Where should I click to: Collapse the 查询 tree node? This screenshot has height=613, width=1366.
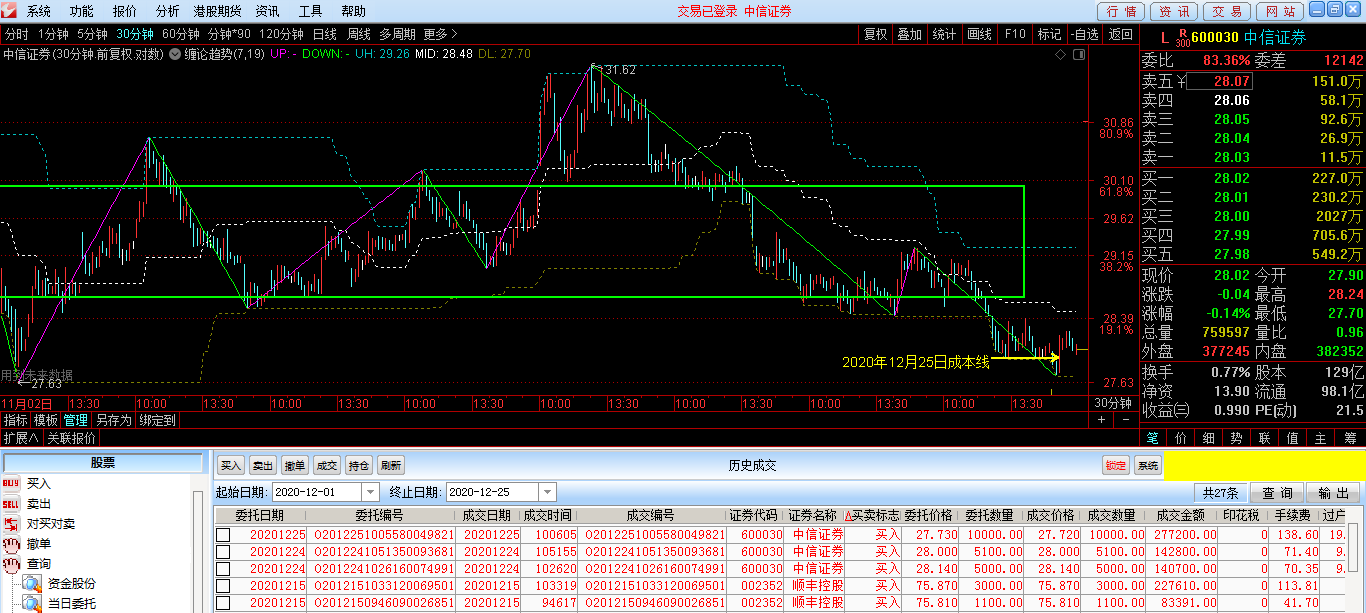[38, 564]
